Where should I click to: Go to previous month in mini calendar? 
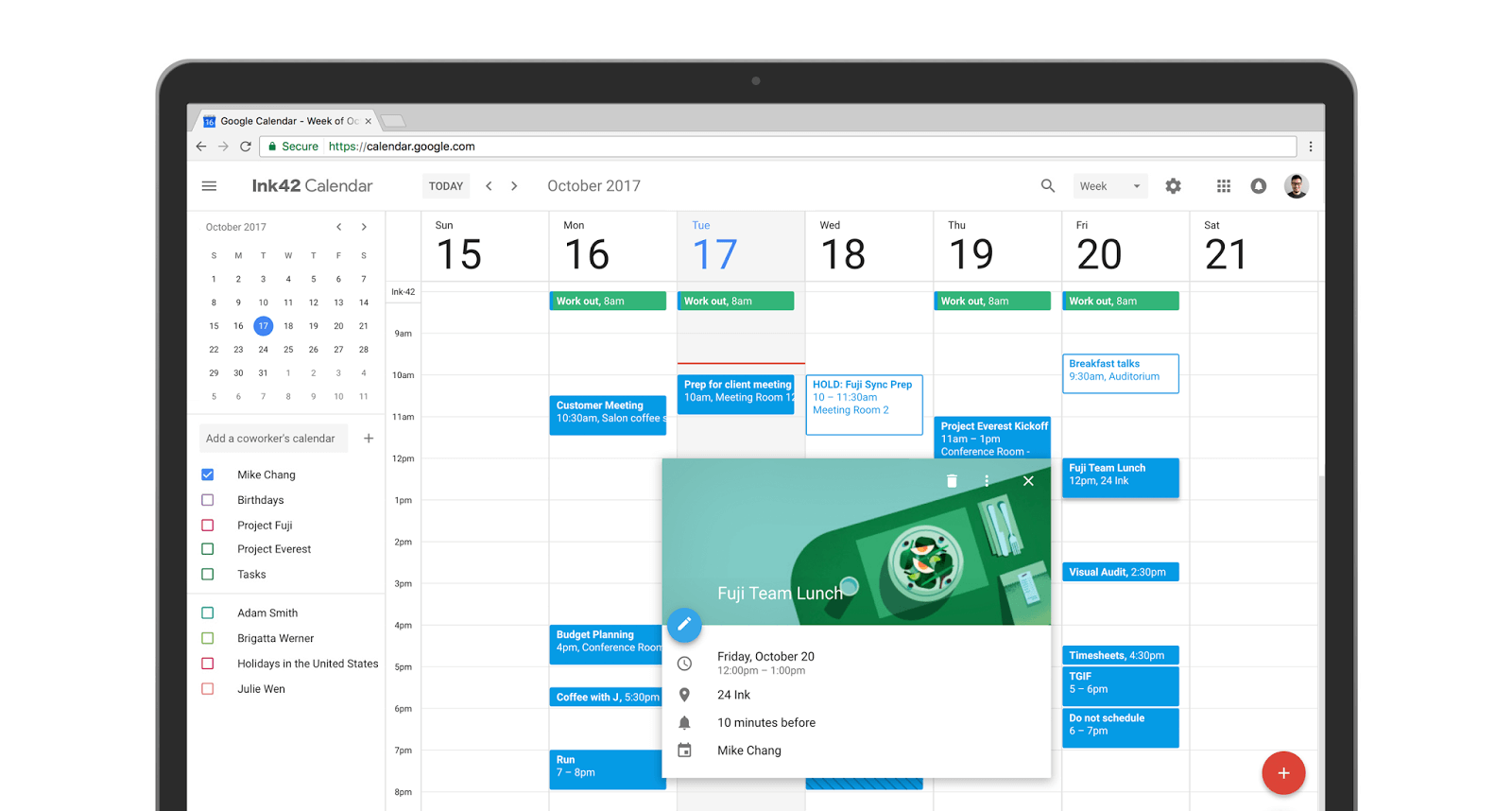[x=338, y=227]
